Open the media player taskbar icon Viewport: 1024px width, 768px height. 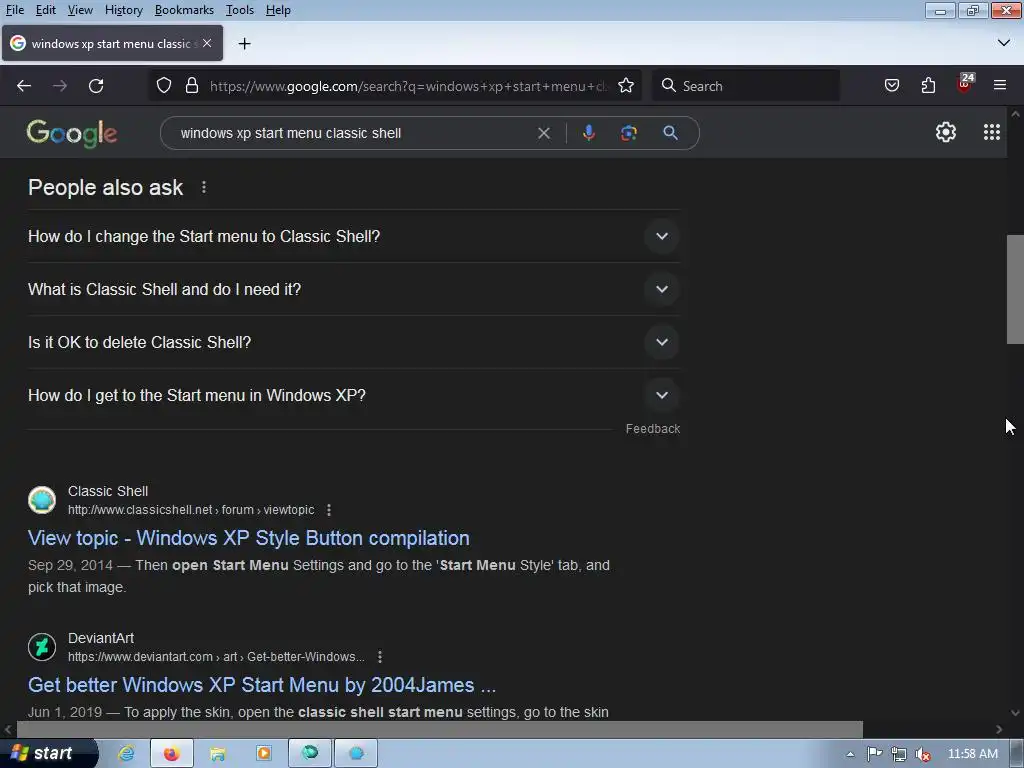coord(263,754)
